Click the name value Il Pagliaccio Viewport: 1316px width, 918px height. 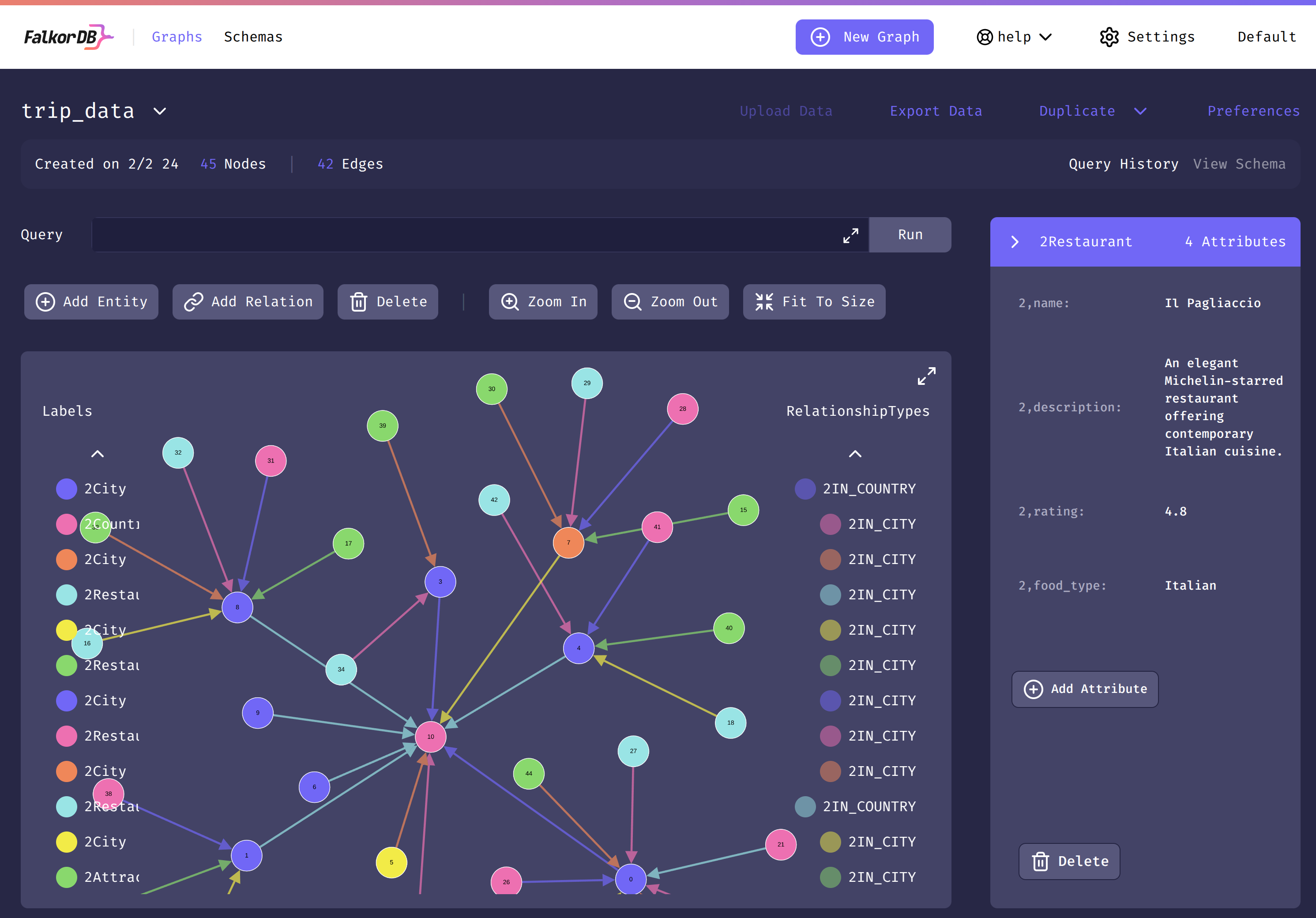[x=1212, y=303]
